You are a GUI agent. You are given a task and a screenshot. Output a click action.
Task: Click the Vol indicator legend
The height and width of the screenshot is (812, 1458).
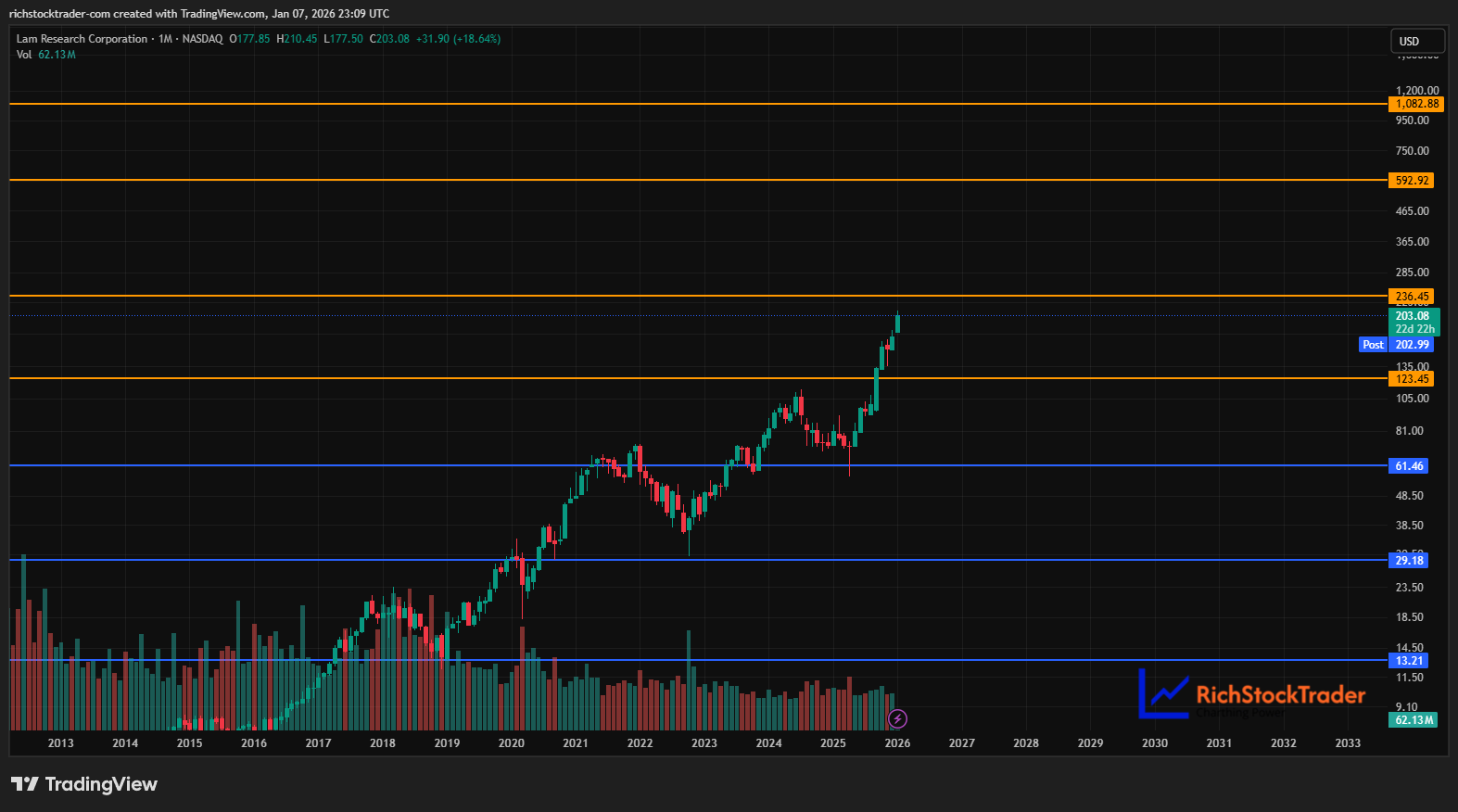[x=25, y=55]
